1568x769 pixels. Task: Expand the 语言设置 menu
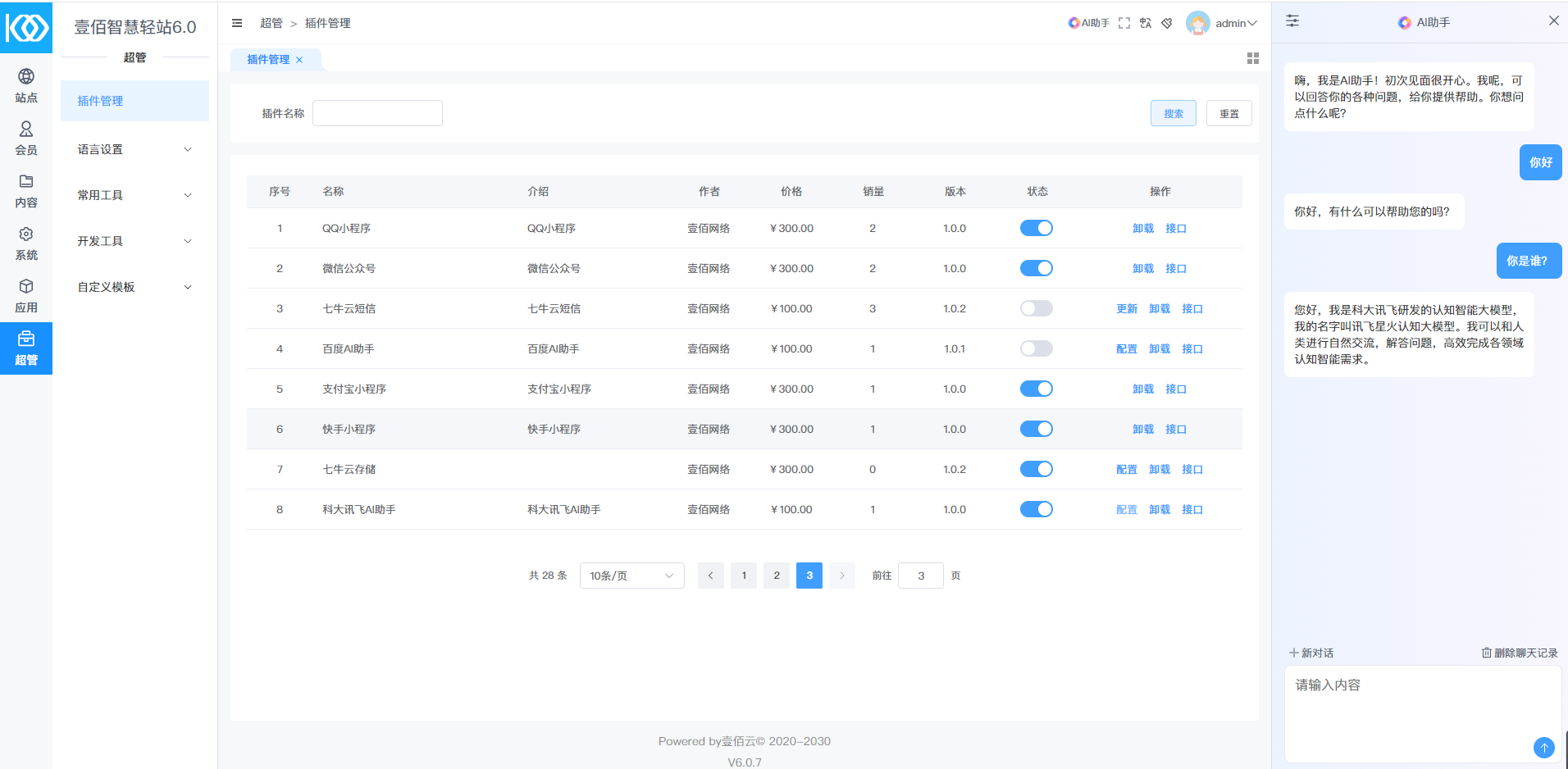point(134,149)
